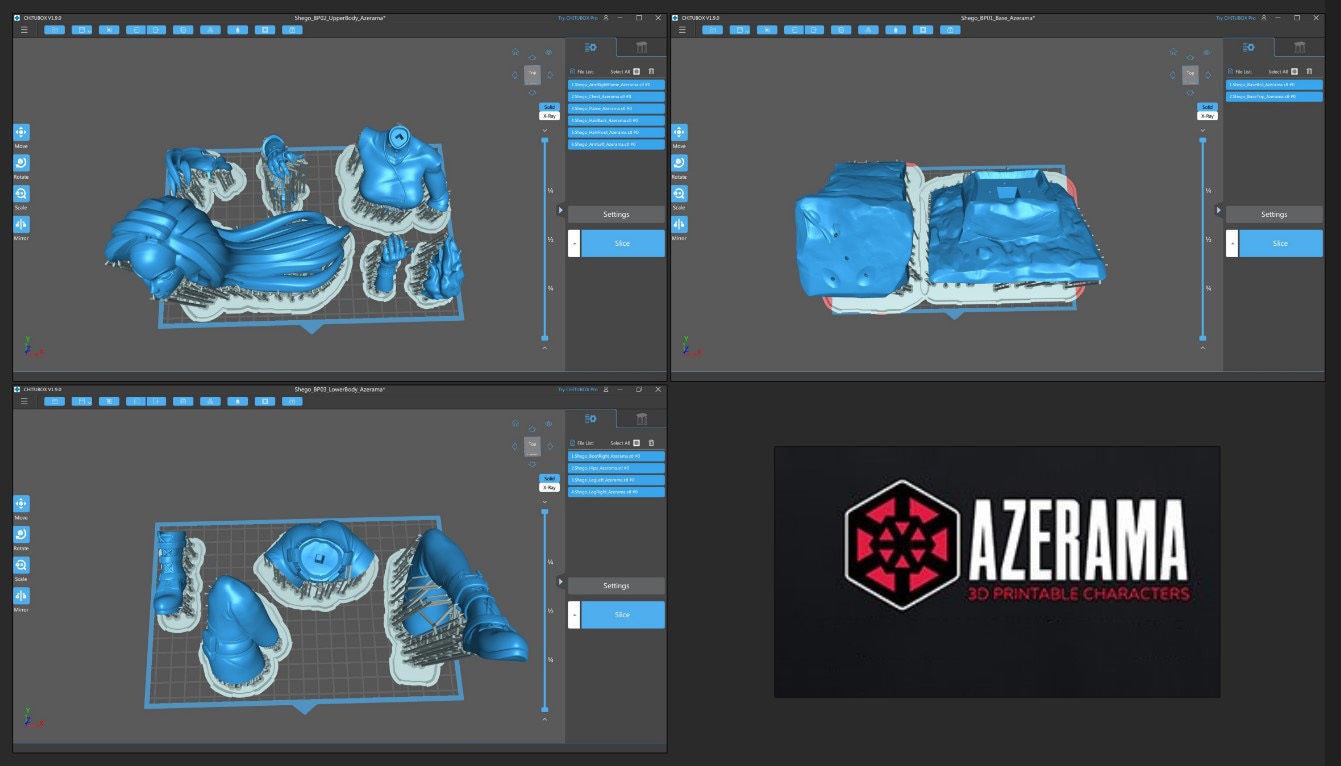Switch to support tab in LowerBody window
Viewport: 1341px width, 766px height.
pyautogui.click(x=641, y=418)
